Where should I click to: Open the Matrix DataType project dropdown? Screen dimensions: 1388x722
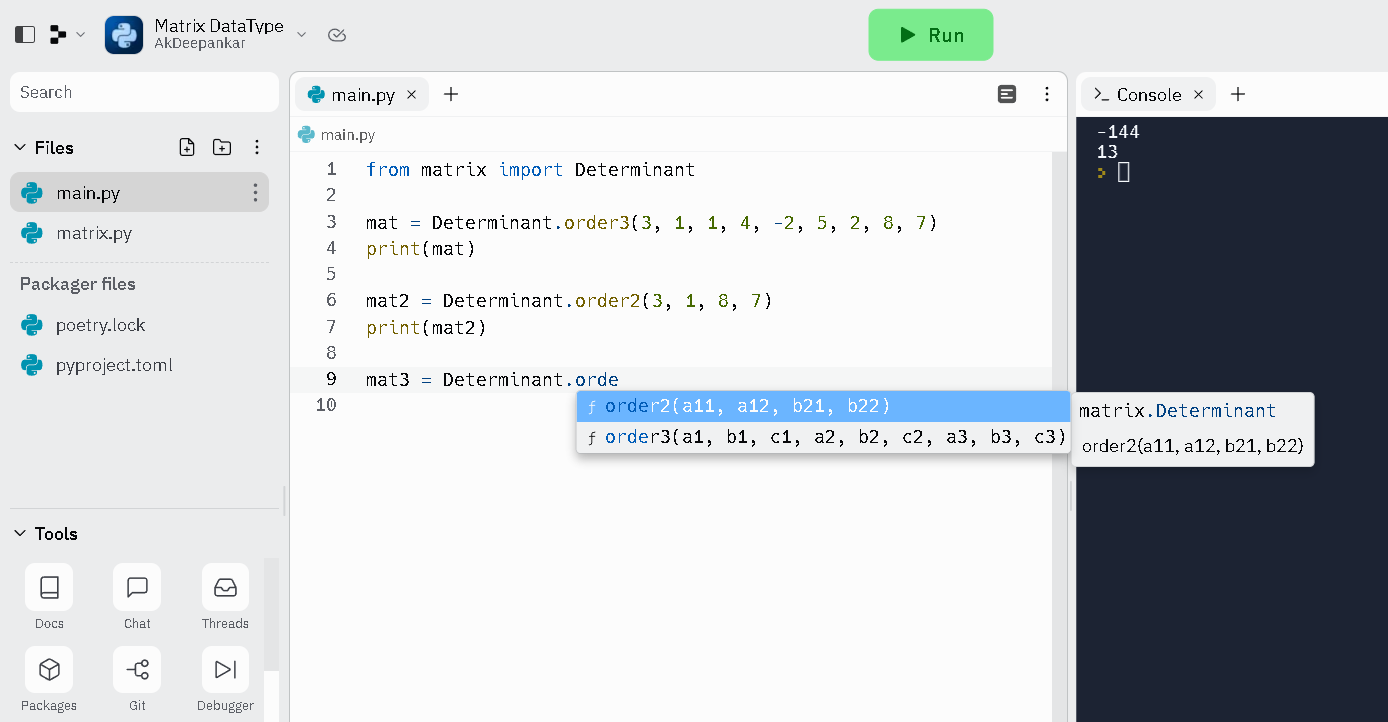pyautogui.click(x=300, y=33)
